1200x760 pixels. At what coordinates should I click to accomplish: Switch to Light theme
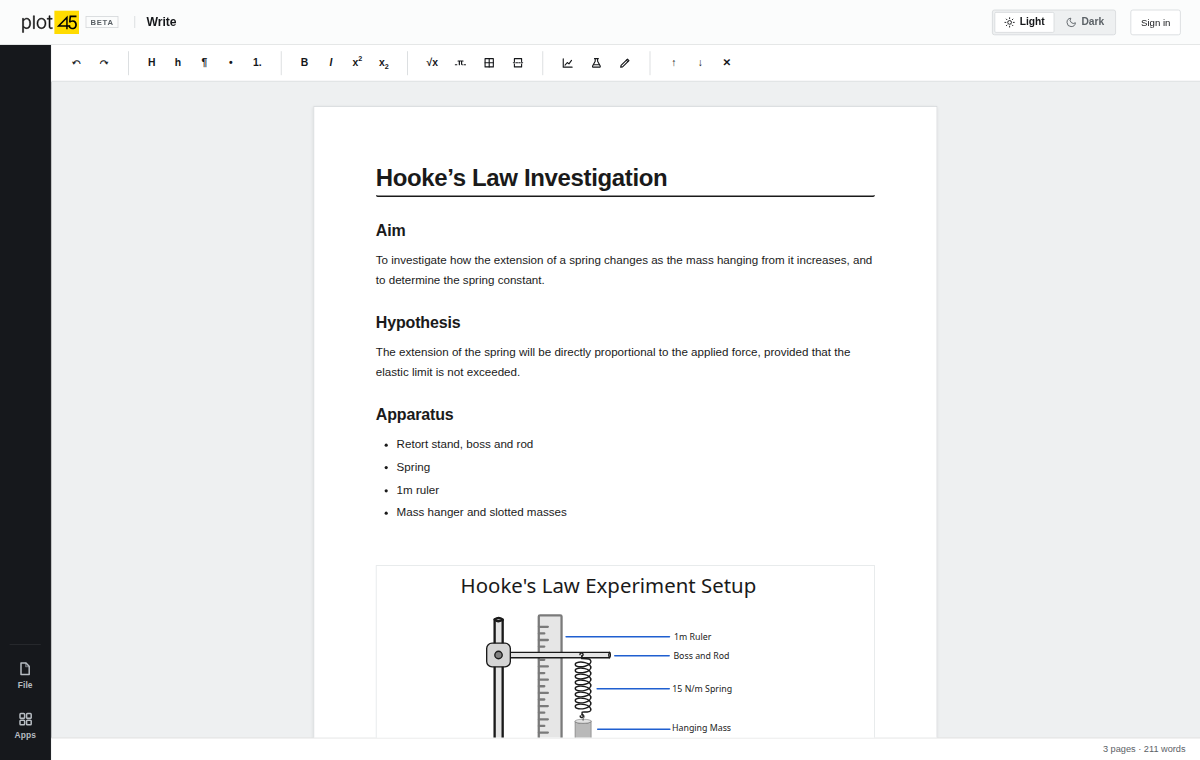[1024, 22]
